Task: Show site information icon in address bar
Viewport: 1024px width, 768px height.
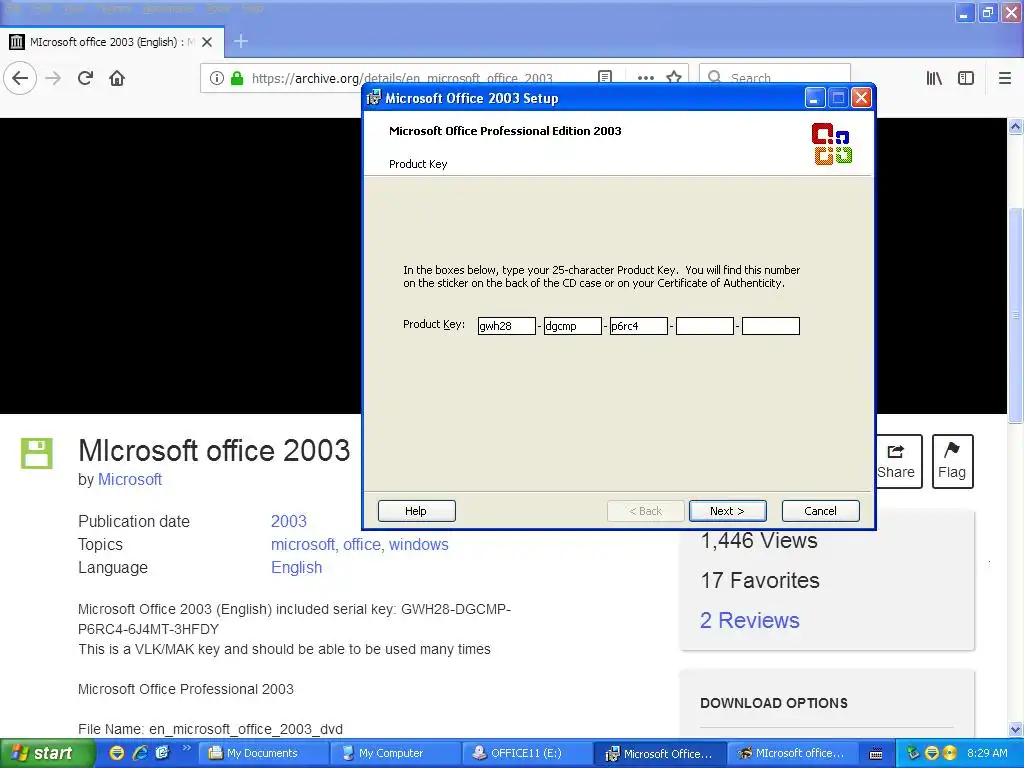Action: pyautogui.click(x=217, y=78)
